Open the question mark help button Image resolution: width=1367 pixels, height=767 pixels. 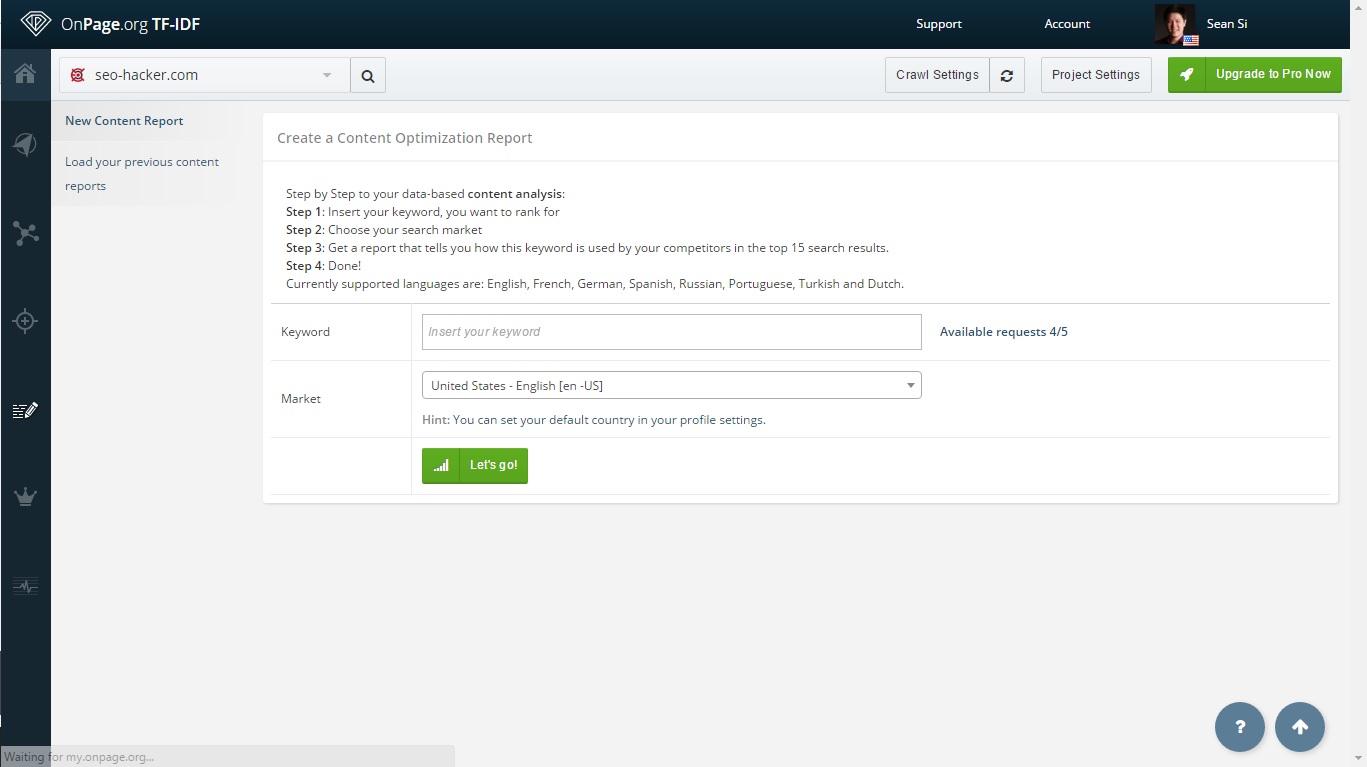1240,727
